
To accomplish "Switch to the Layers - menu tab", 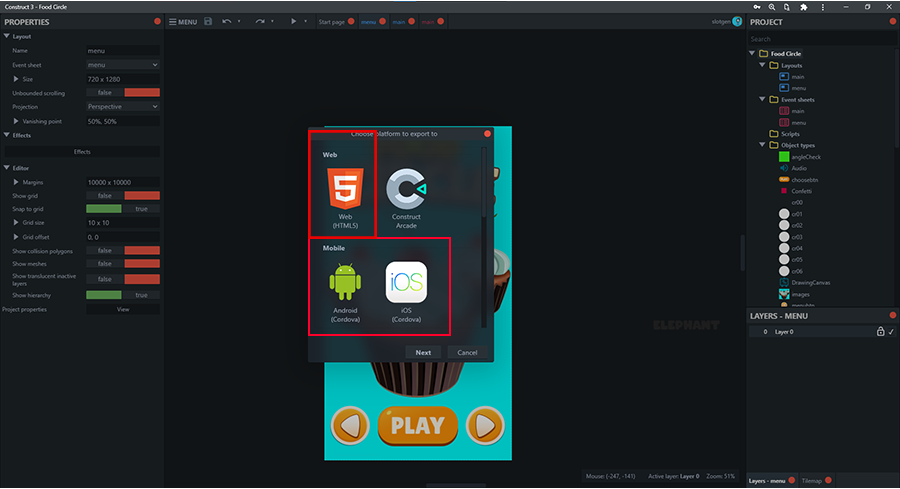I will pos(767,481).
